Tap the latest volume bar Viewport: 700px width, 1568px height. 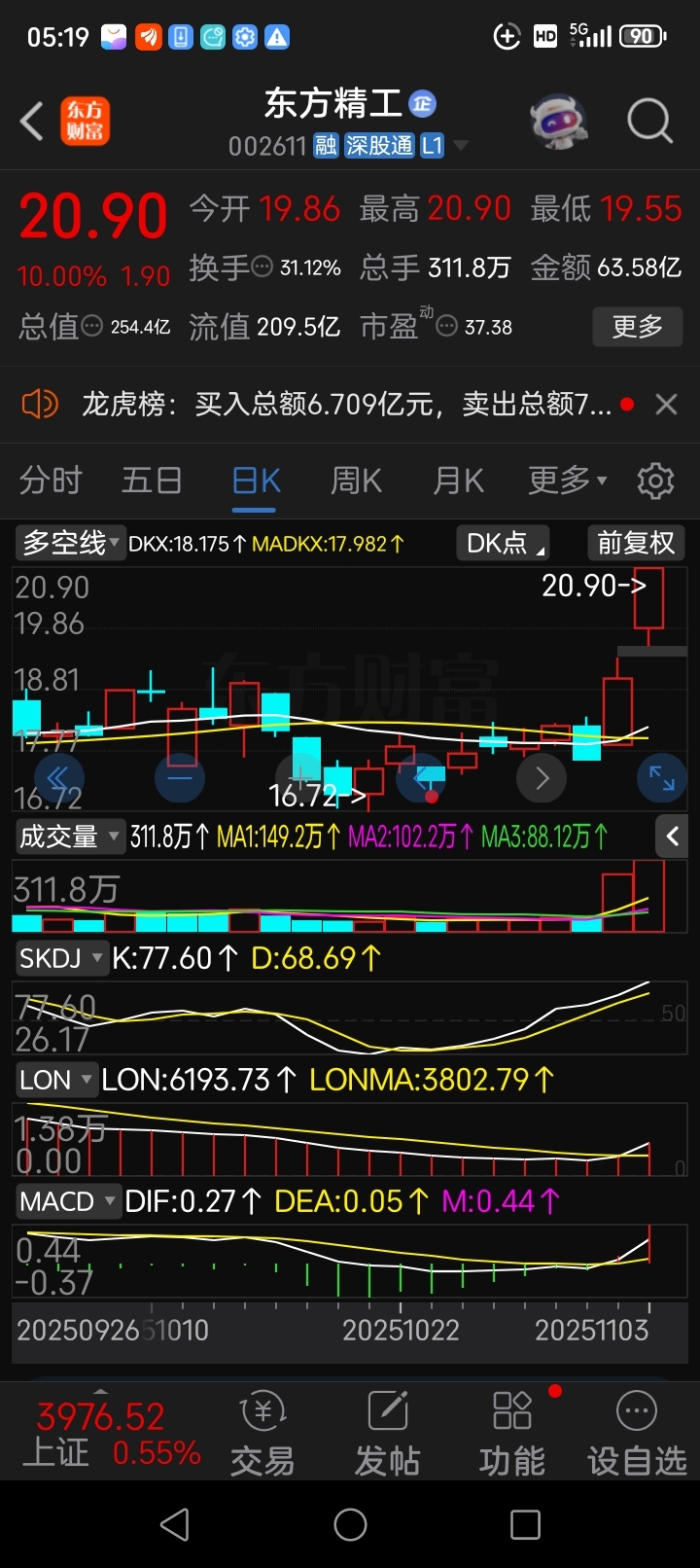tap(648, 897)
